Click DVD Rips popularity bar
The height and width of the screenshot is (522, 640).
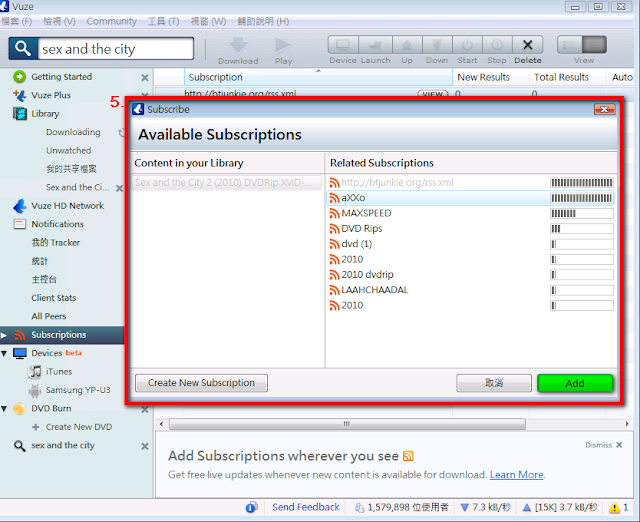[x=582, y=229]
